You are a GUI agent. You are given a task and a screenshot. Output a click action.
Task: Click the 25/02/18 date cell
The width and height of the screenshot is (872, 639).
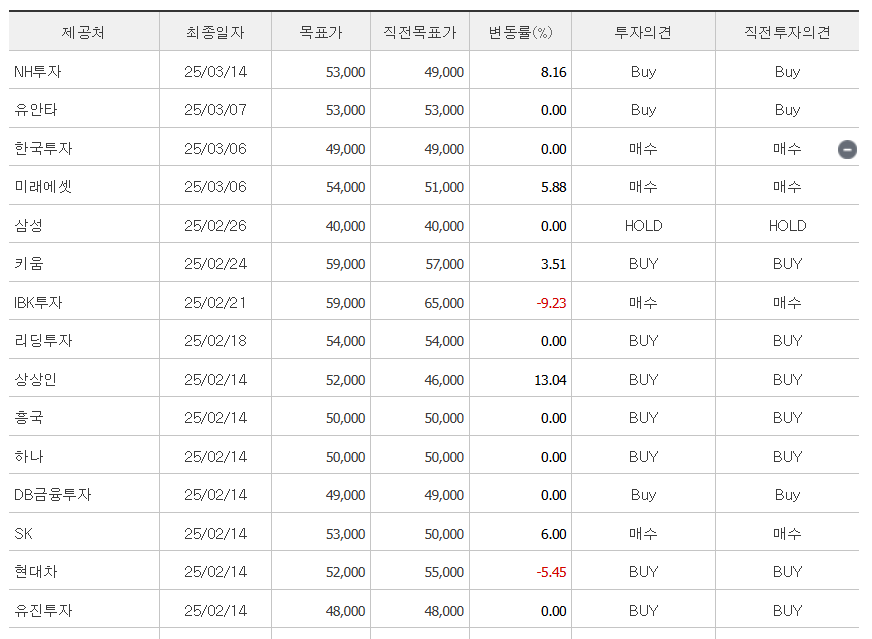click(215, 340)
